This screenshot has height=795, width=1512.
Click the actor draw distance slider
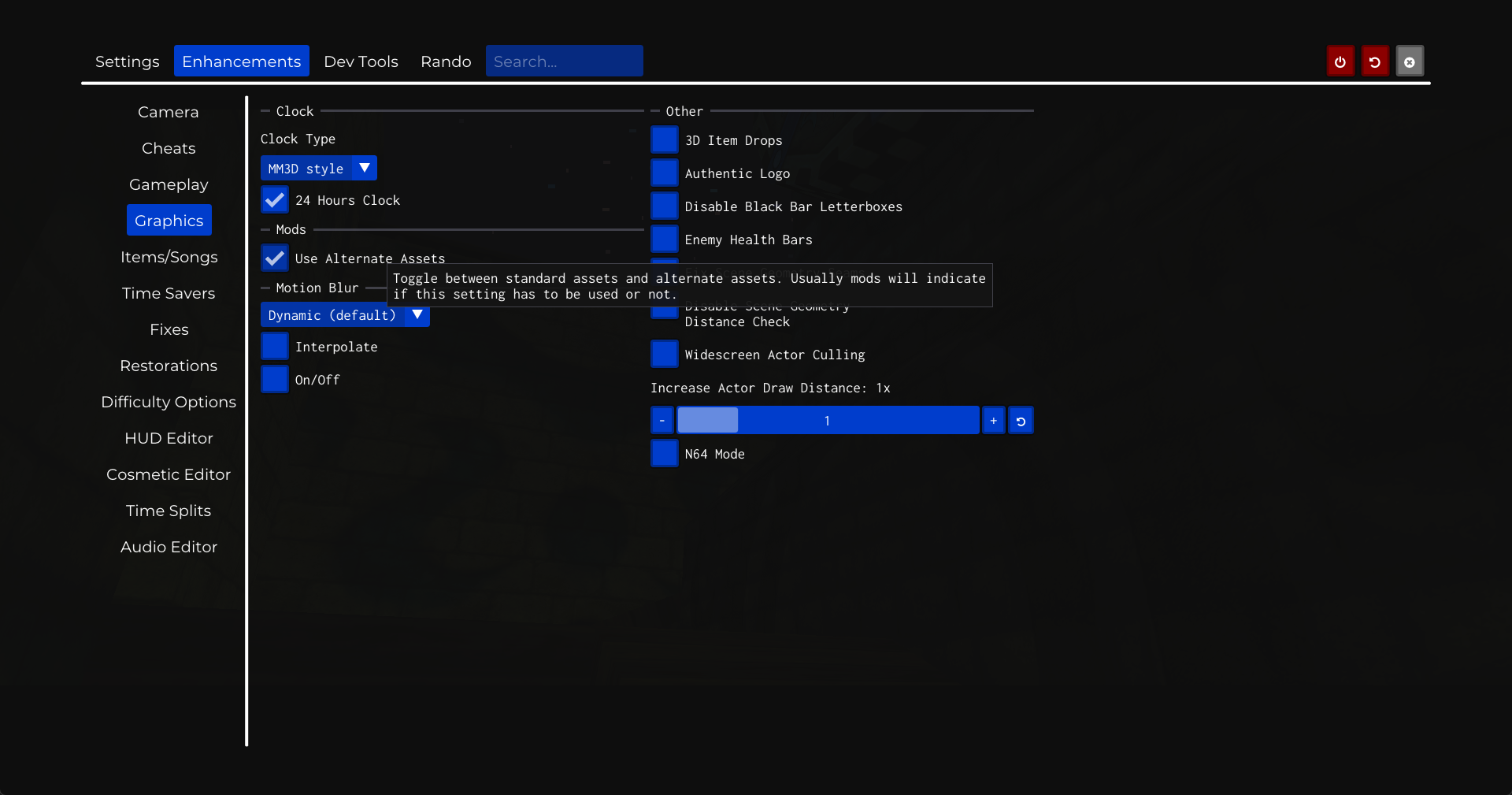coord(827,421)
